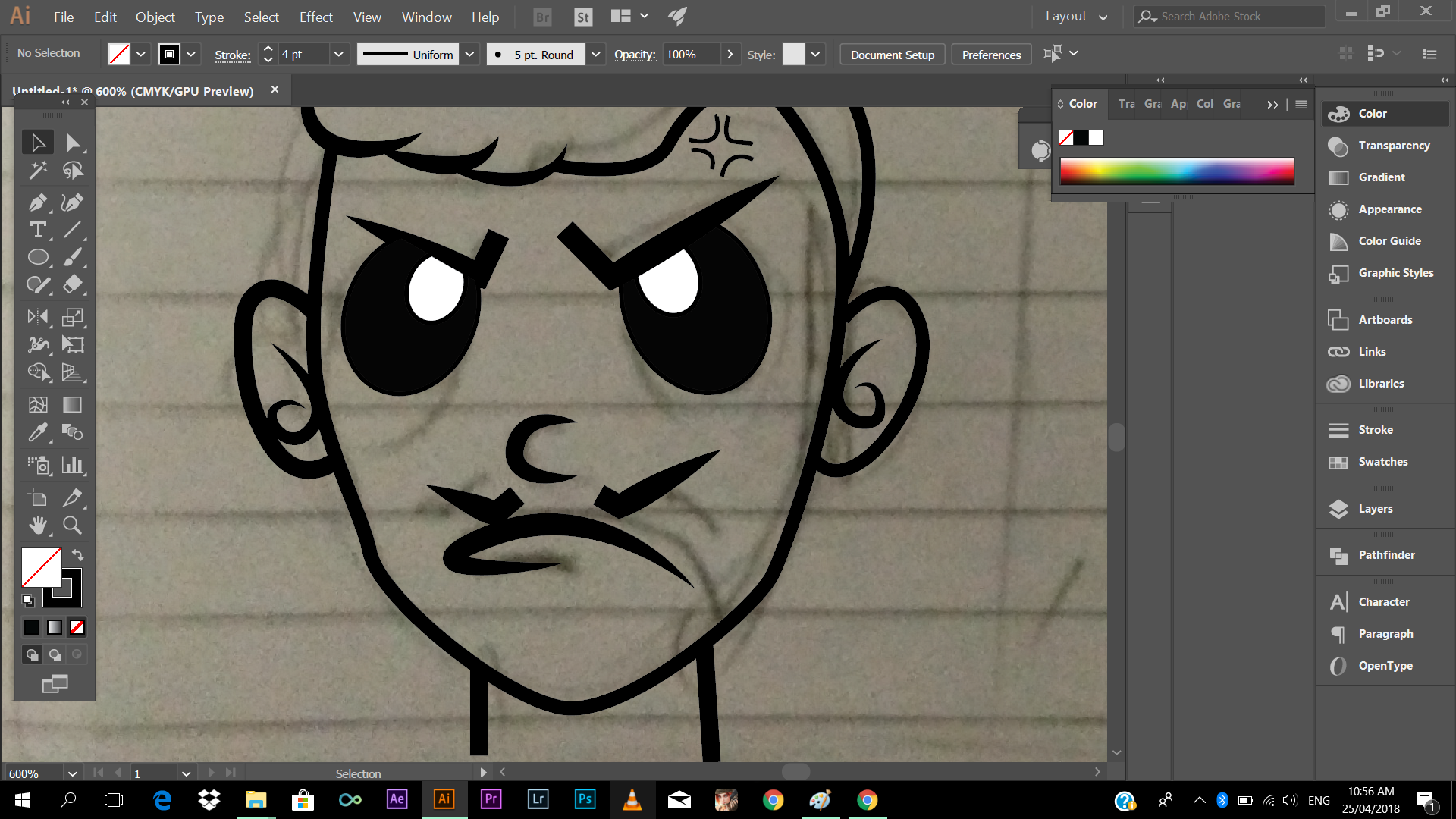Set paint mode to None

coord(77,627)
